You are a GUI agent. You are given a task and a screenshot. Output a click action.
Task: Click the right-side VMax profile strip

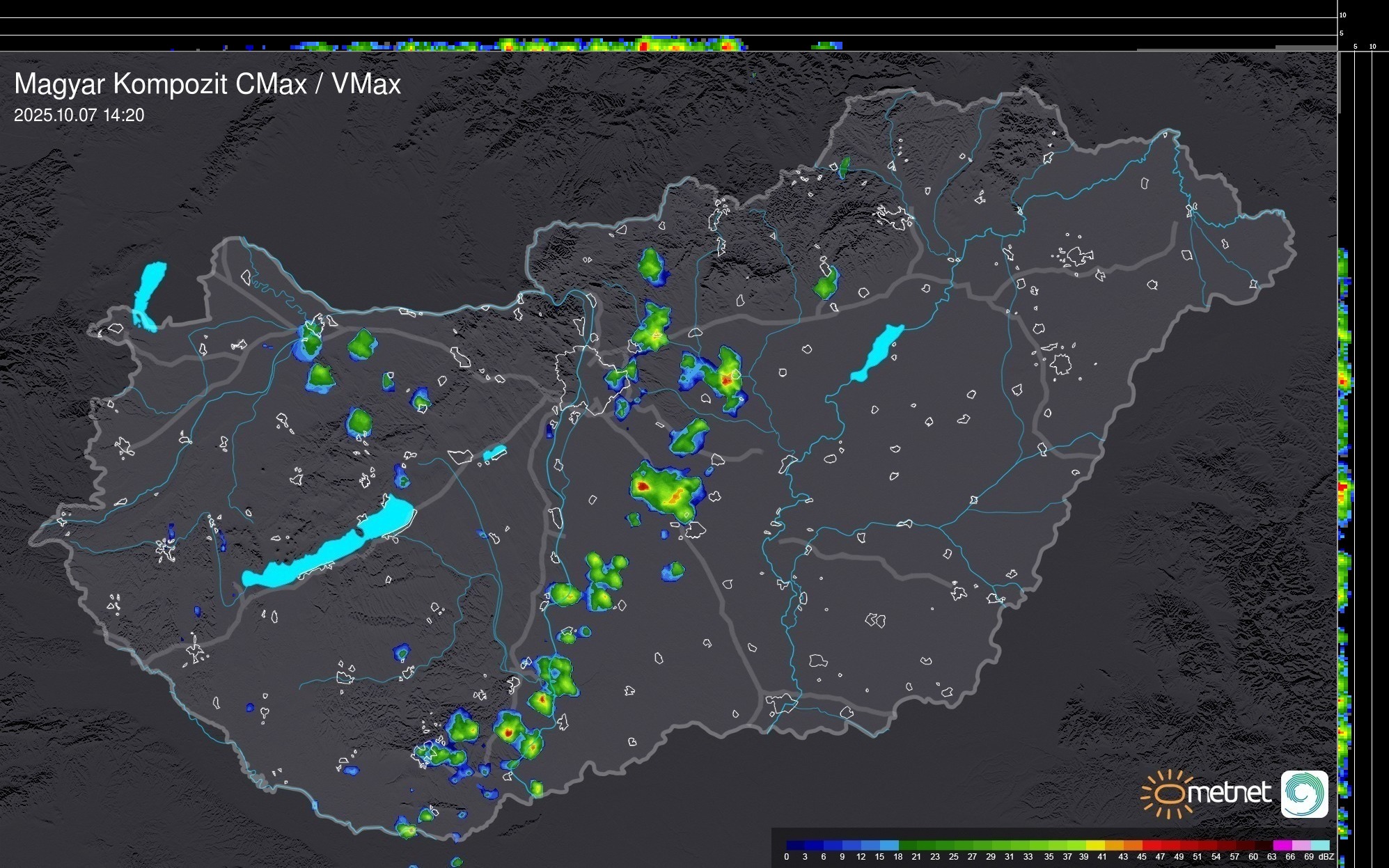pos(1344,487)
